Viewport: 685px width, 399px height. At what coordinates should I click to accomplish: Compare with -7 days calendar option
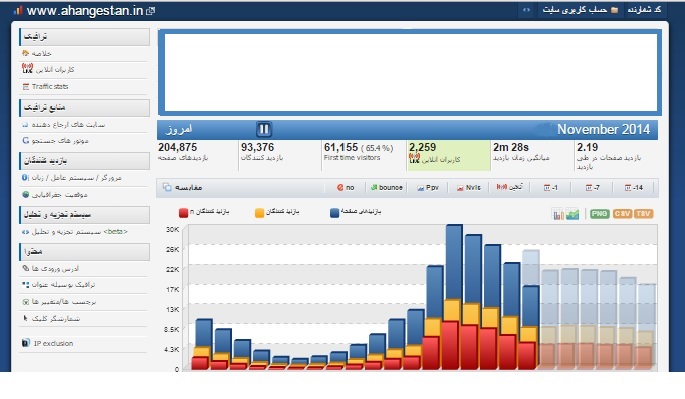pos(593,187)
